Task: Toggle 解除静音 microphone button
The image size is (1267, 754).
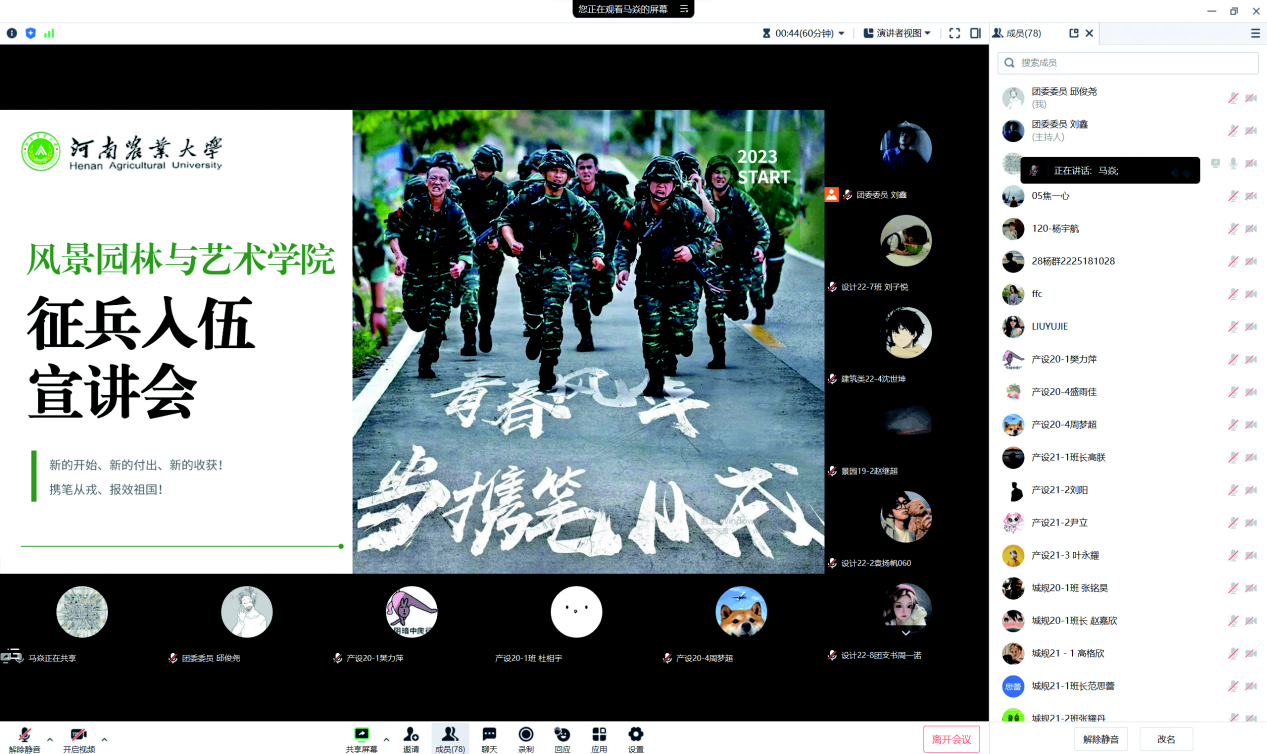Action: pyautogui.click(x=25, y=735)
